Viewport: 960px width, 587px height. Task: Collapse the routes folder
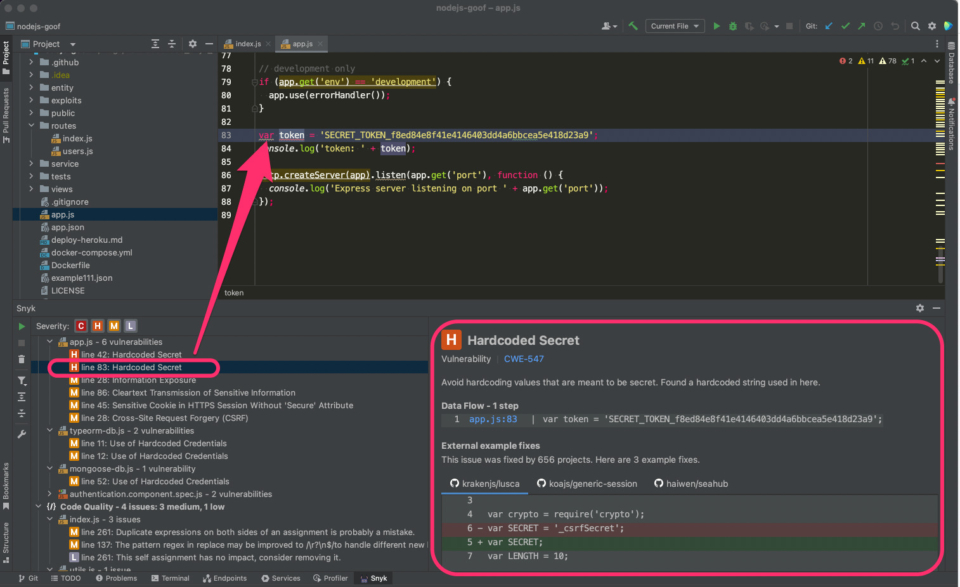[31, 125]
